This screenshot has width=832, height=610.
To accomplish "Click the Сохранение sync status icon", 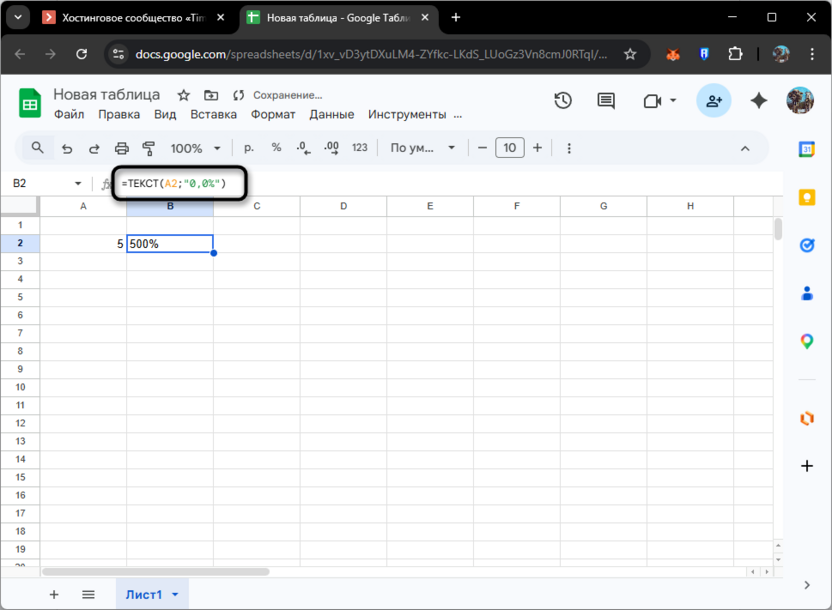I will pos(238,95).
